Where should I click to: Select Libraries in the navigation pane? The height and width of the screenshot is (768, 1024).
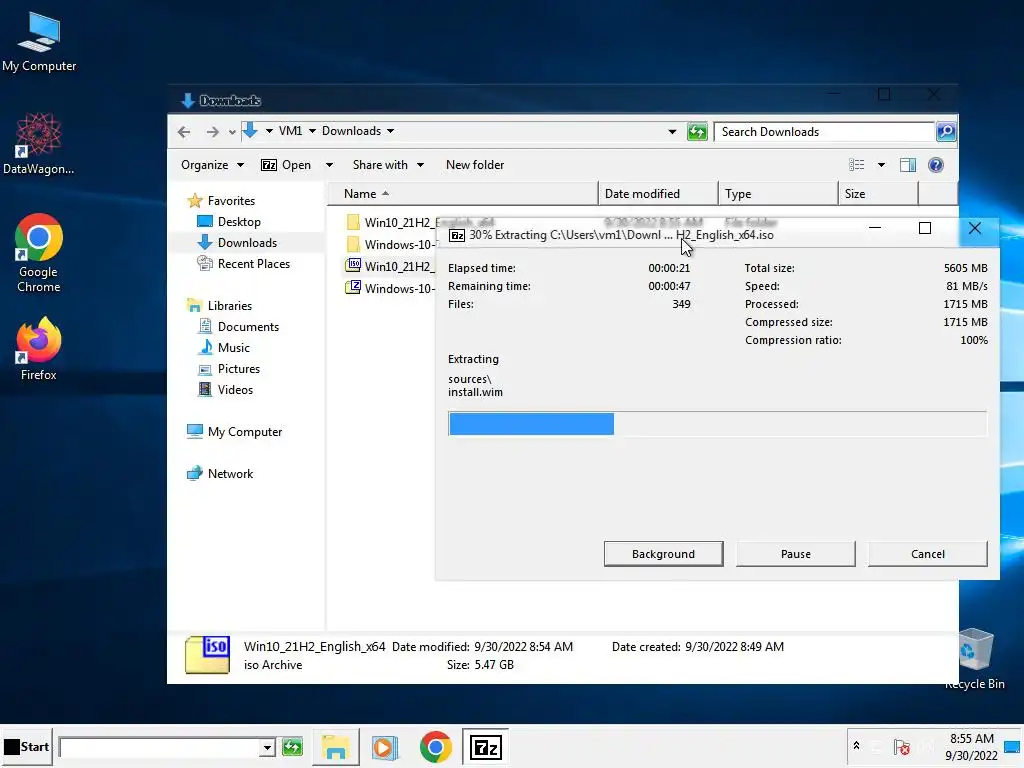[x=220, y=306]
